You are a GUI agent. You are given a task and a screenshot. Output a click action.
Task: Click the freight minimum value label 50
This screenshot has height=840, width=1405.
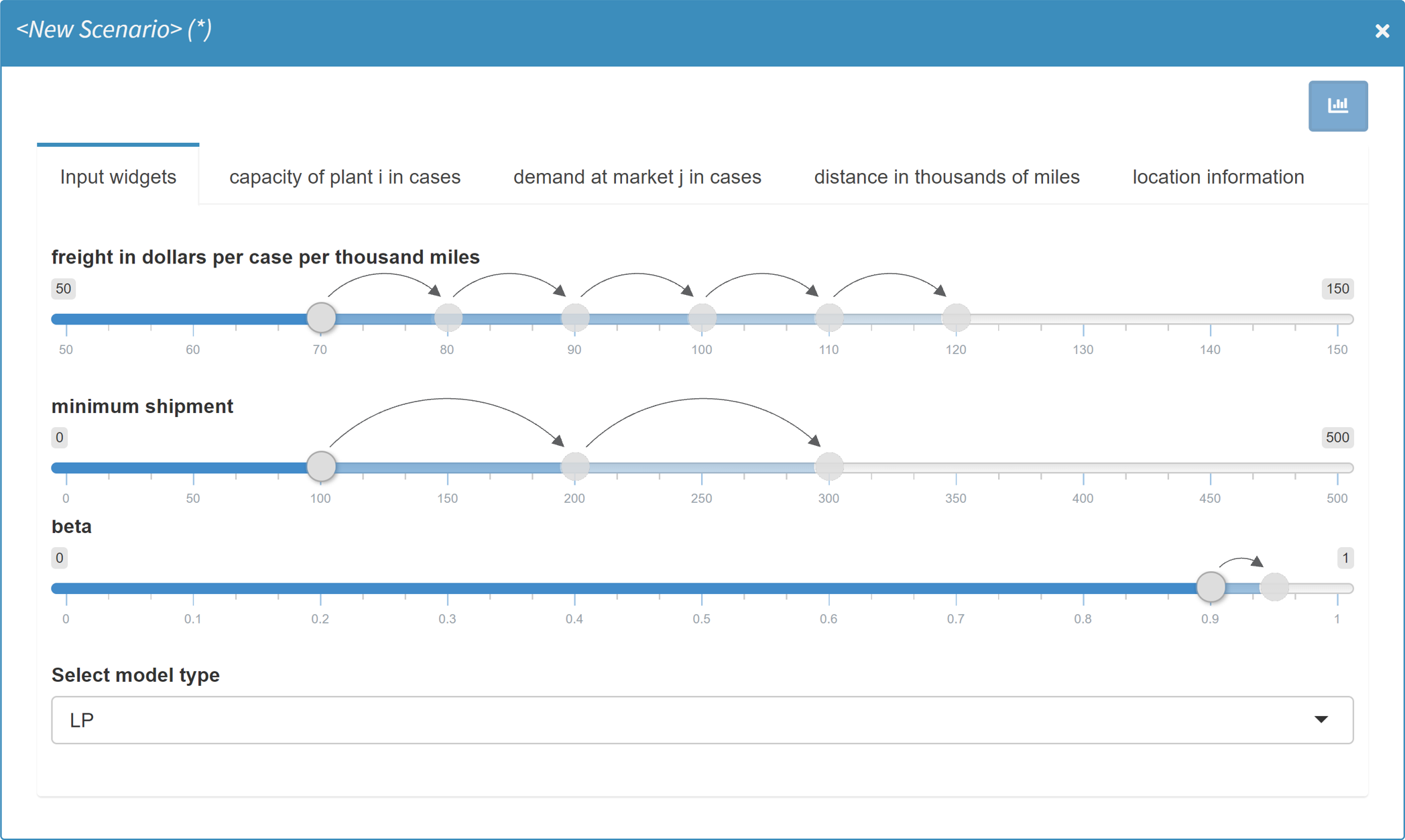63,289
